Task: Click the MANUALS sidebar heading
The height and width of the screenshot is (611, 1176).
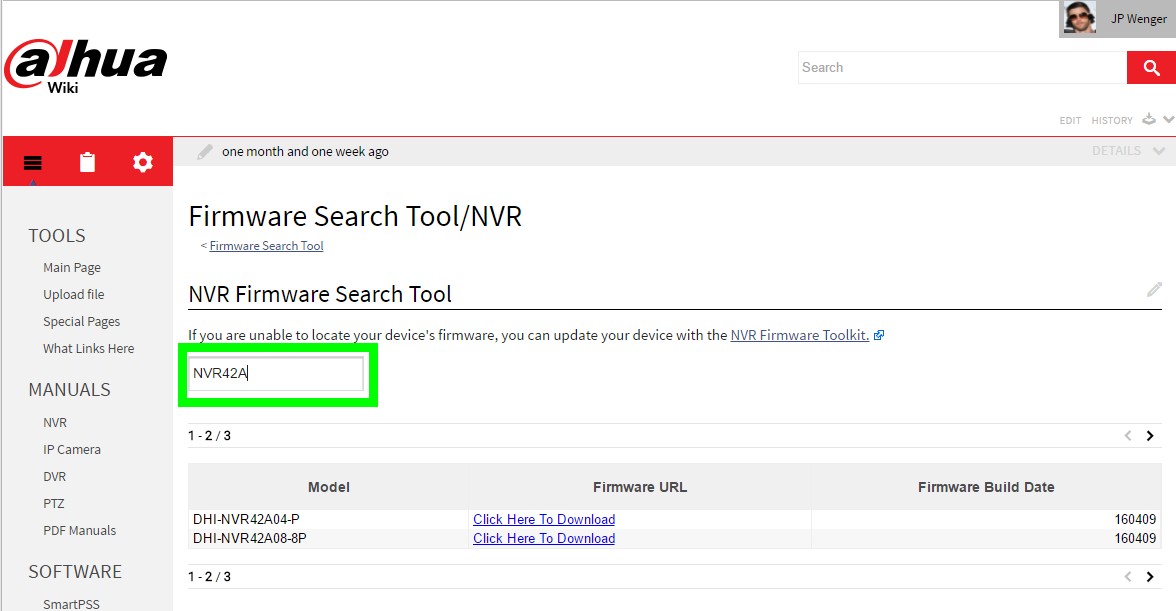Action: [69, 390]
